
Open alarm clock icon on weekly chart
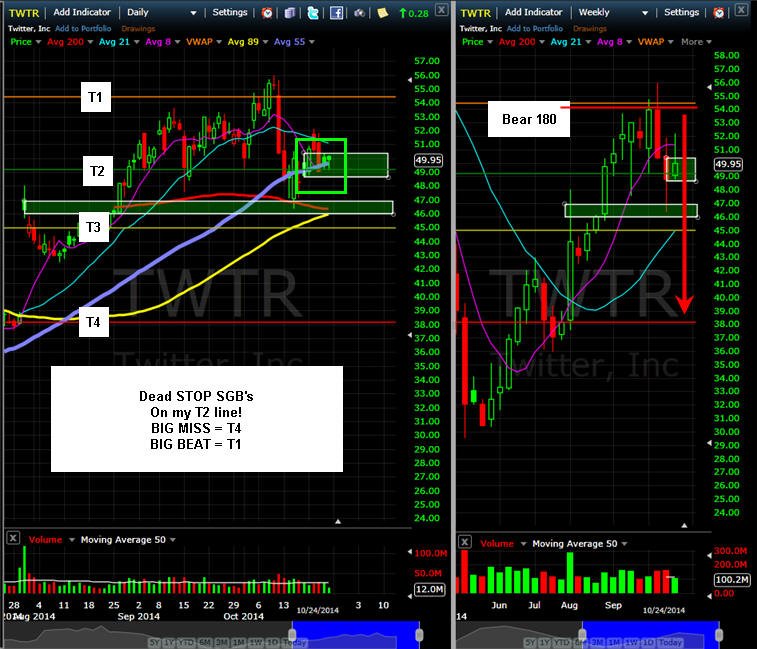tap(719, 13)
